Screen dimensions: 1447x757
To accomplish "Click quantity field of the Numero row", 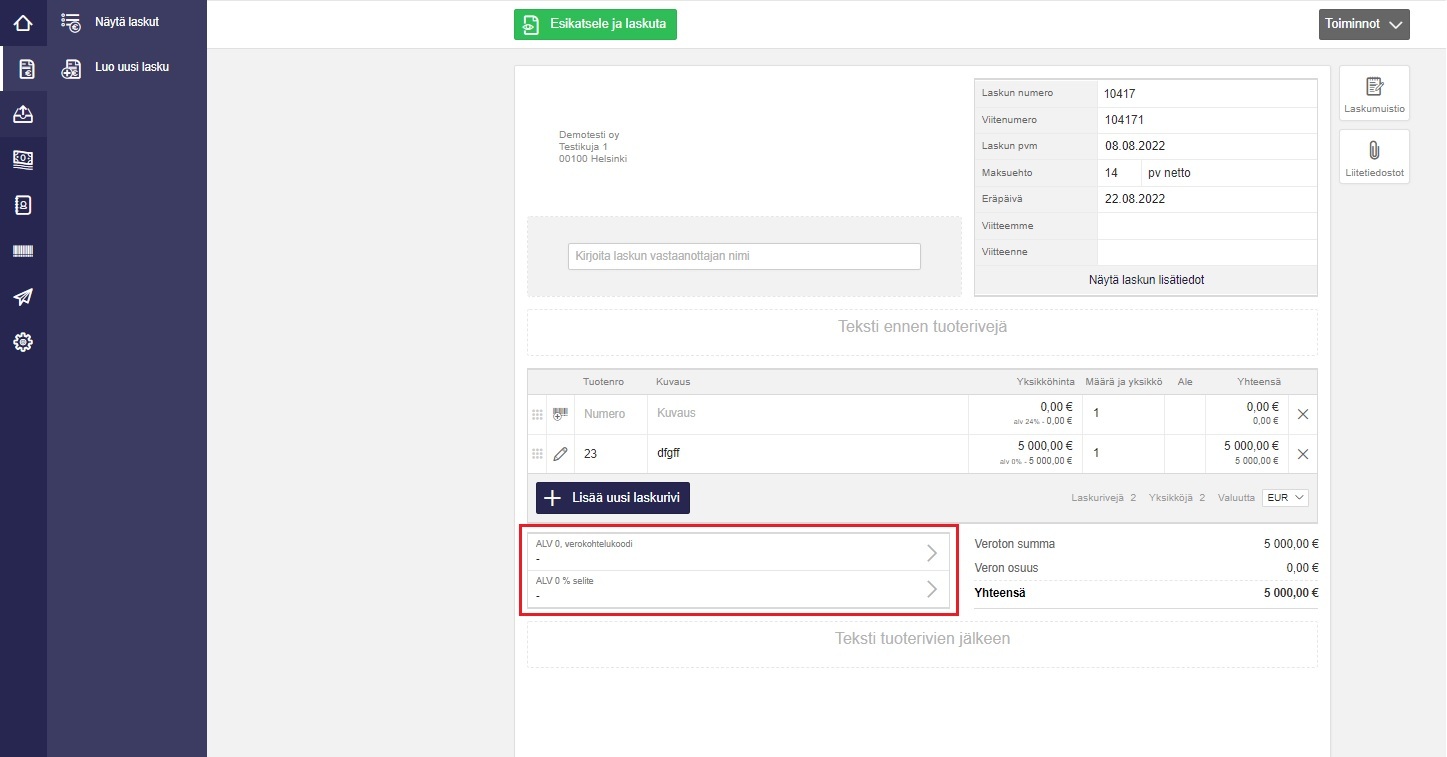I will point(1123,414).
